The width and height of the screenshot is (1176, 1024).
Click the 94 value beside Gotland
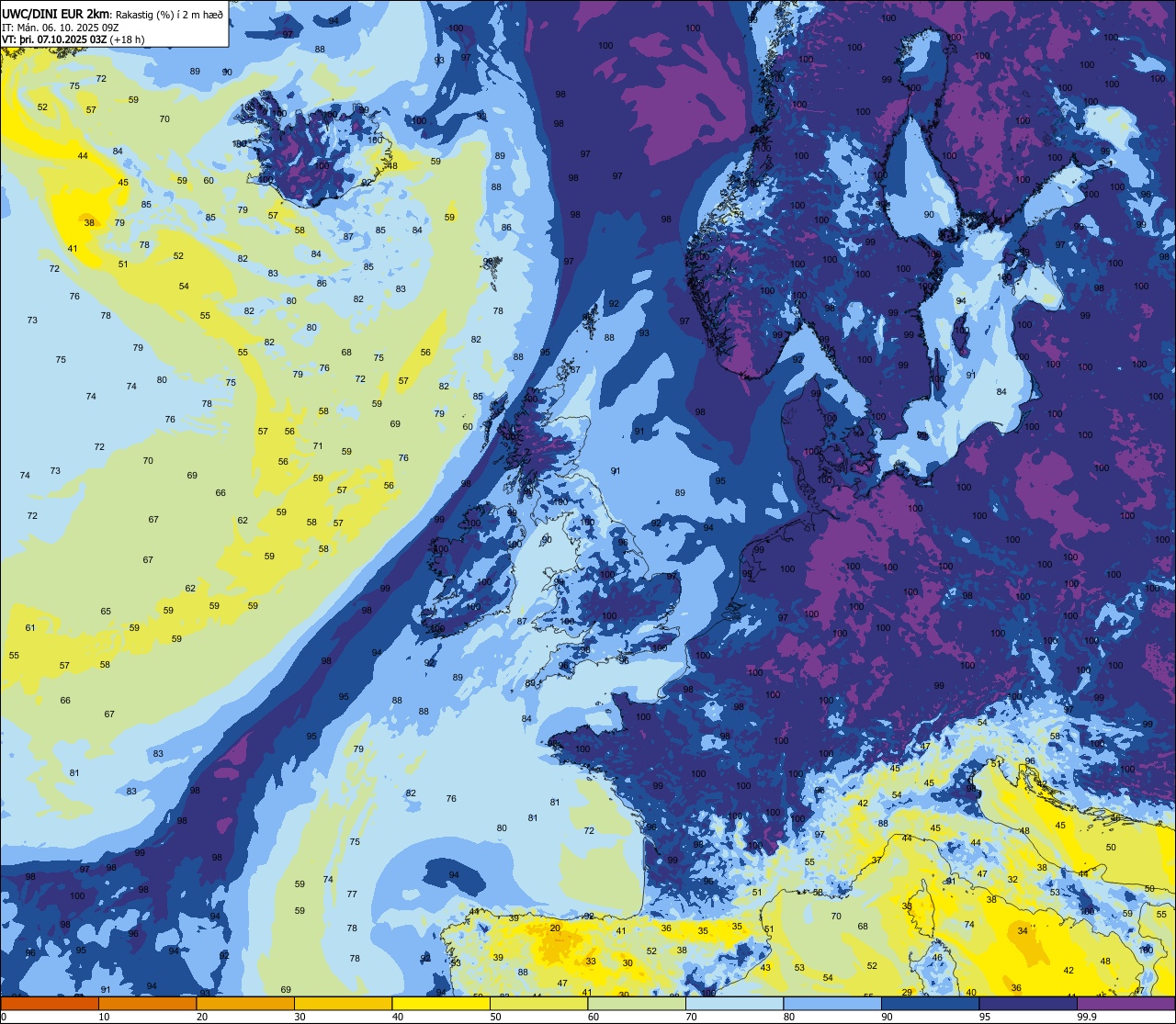tap(961, 300)
